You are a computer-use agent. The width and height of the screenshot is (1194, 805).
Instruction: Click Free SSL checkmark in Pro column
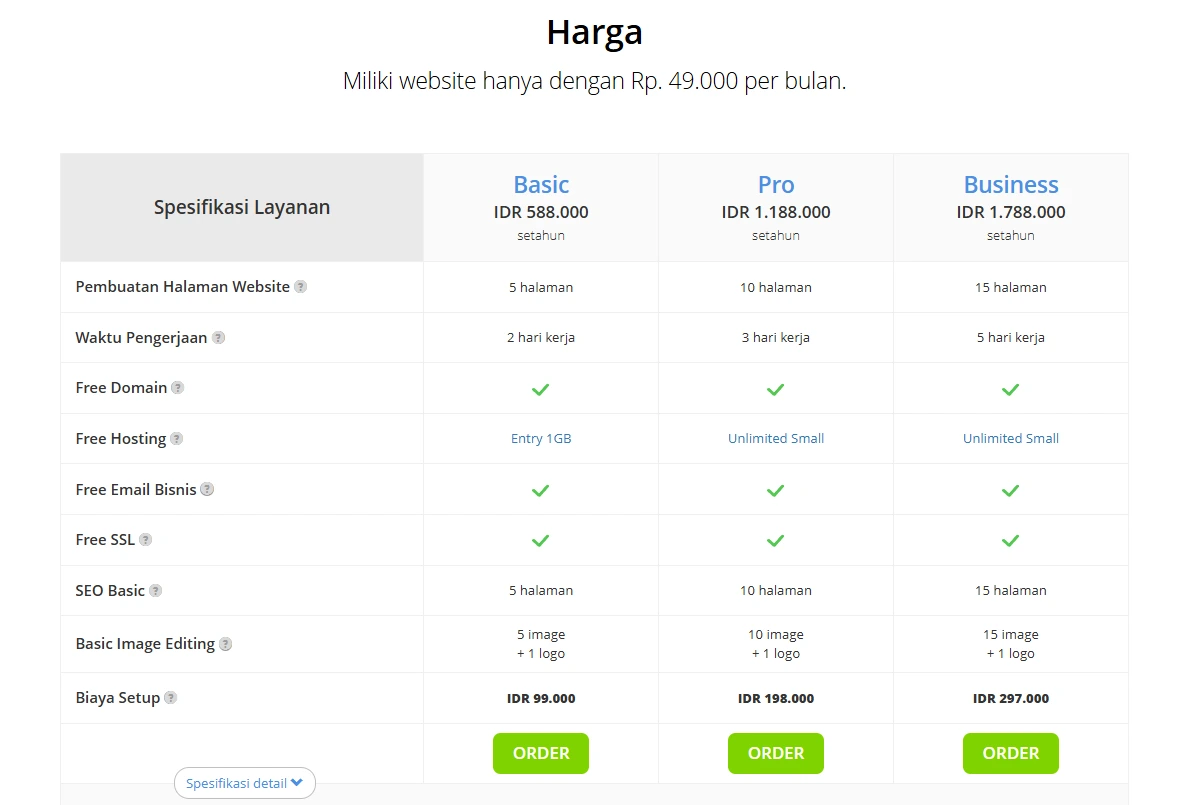pyautogui.click(x=775, y=541)
